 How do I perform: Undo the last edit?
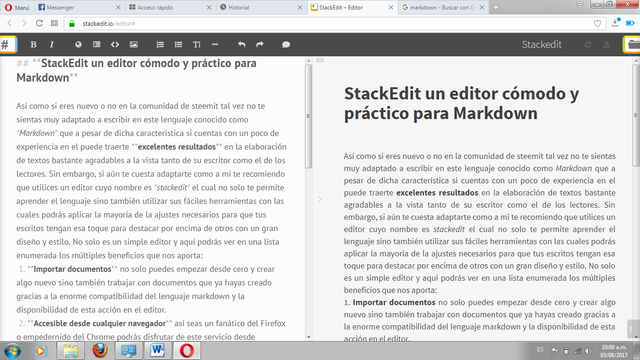tap(242, 44)
